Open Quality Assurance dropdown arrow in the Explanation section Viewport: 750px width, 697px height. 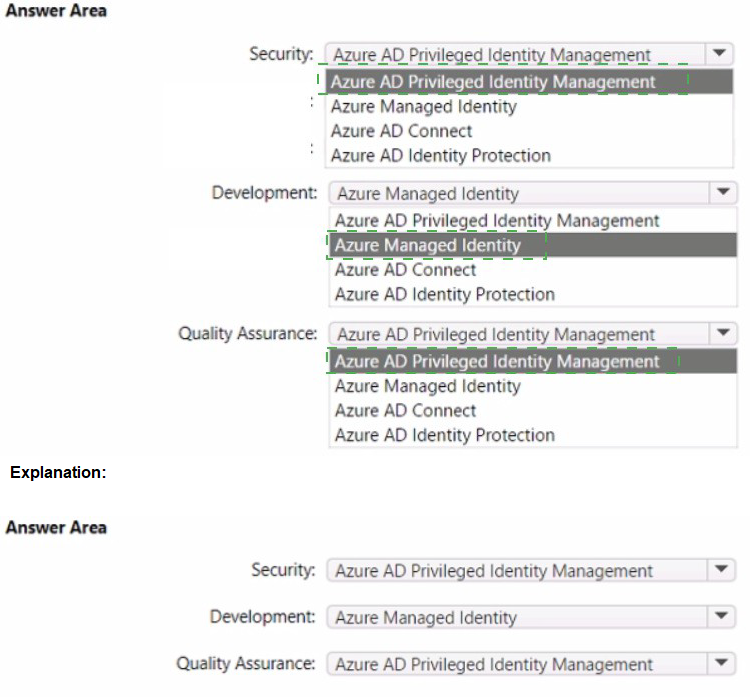click(721, 664)
